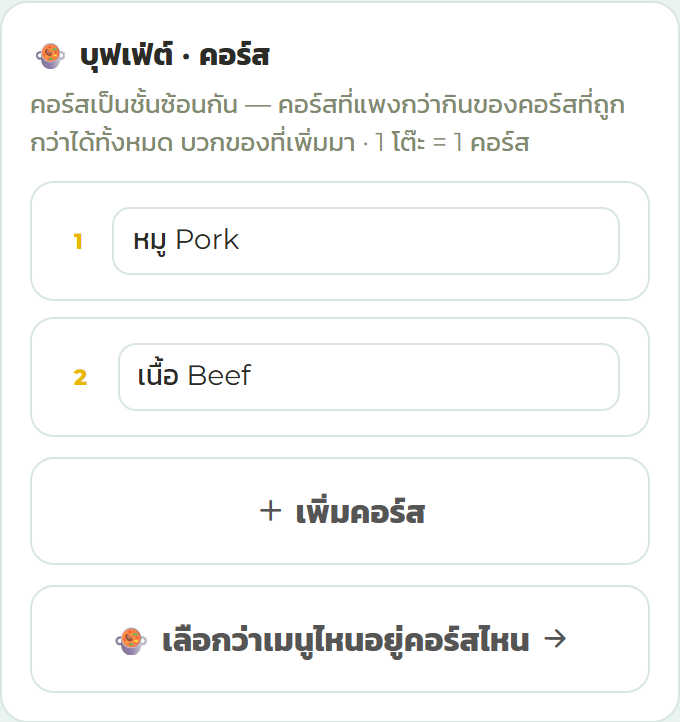The image size is (680, 722).
Task: Click the pot icon in เลือกว่าเมนูไหนอยู่คอร์สไหน button
Action: [x=131, y=640]
